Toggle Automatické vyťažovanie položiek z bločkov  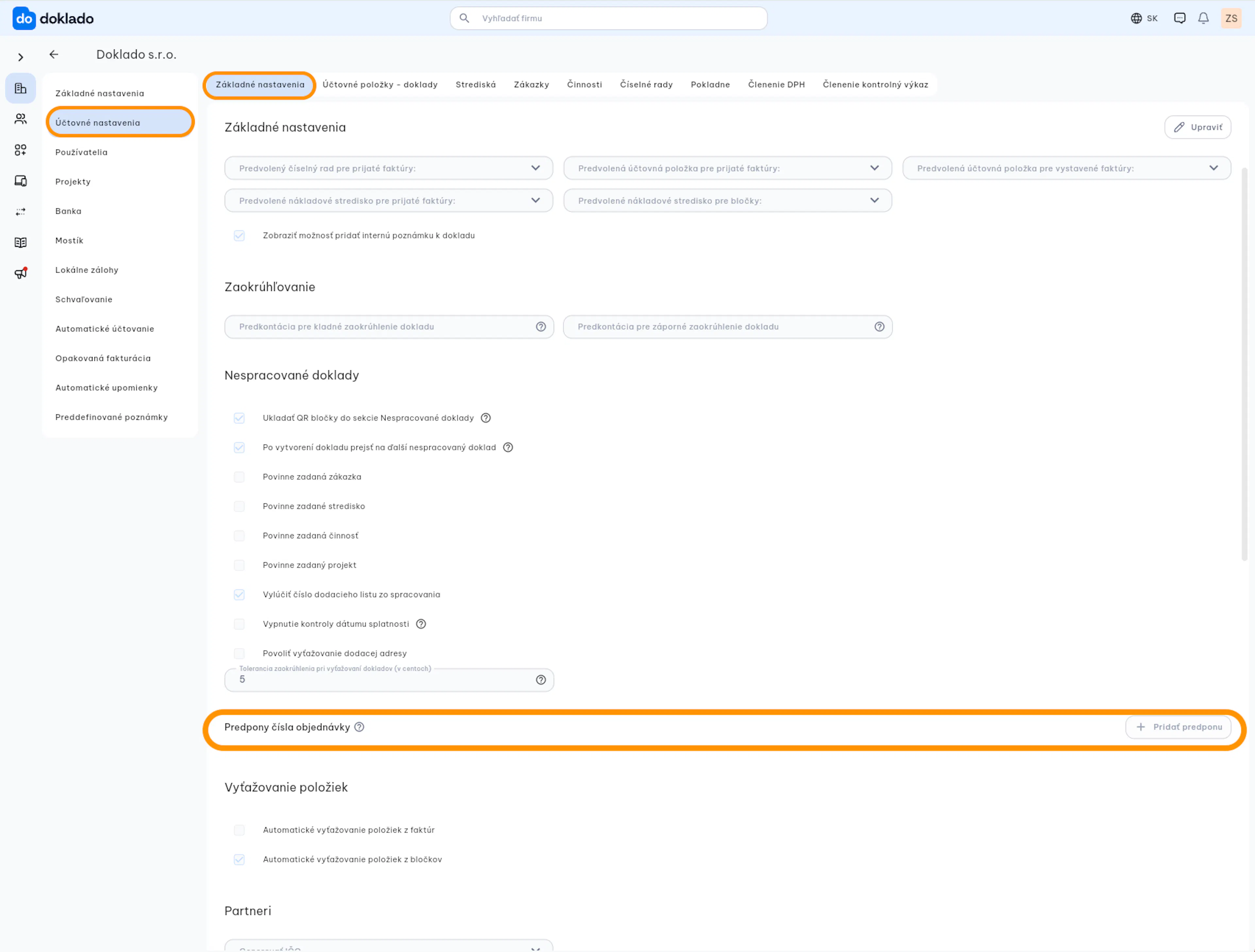240,860
